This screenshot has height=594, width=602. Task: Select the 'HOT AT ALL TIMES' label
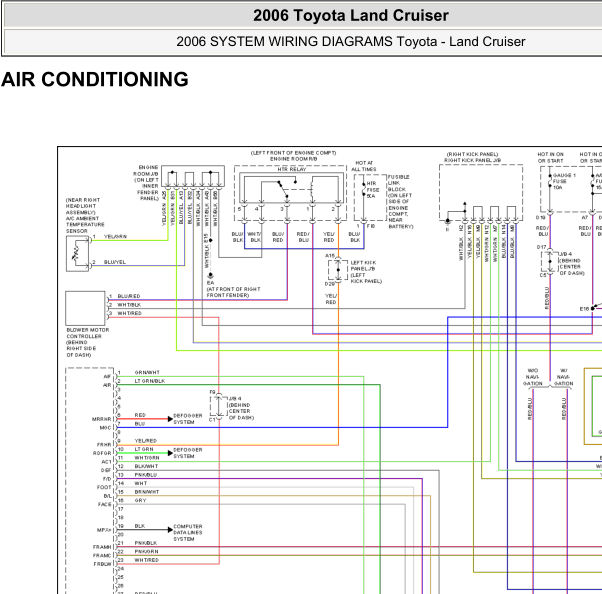pyautogui.click(x=364, y=166)
